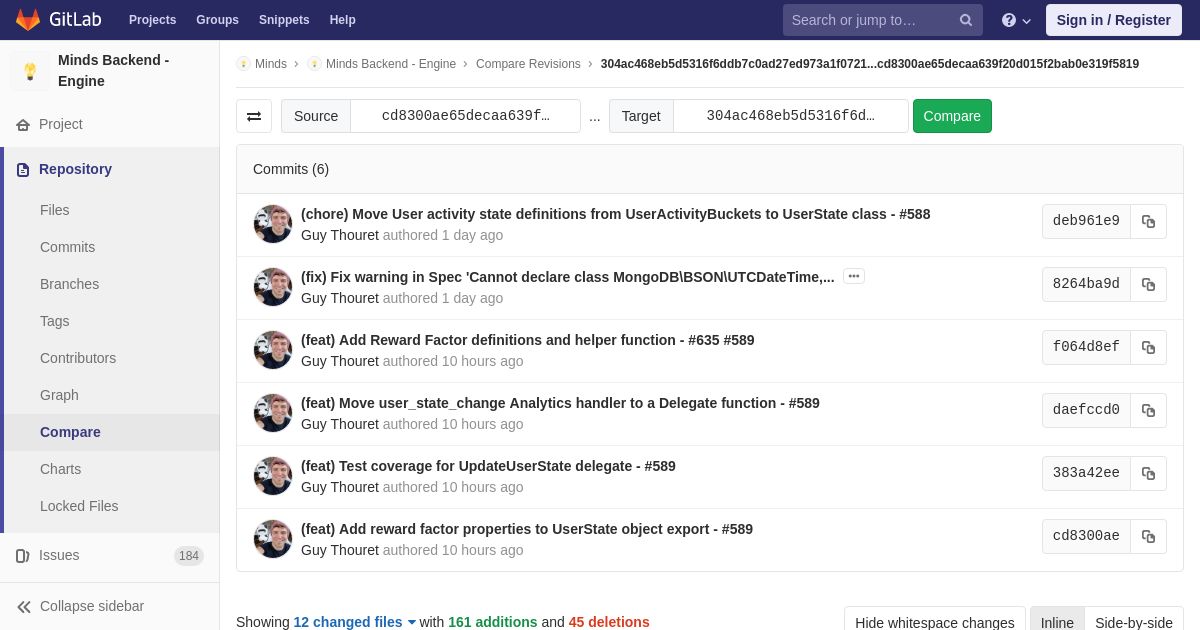Viewport: 1200px width, 630px height.
Task: Click Minds link in breadcrumb
Action: point(271,64)
